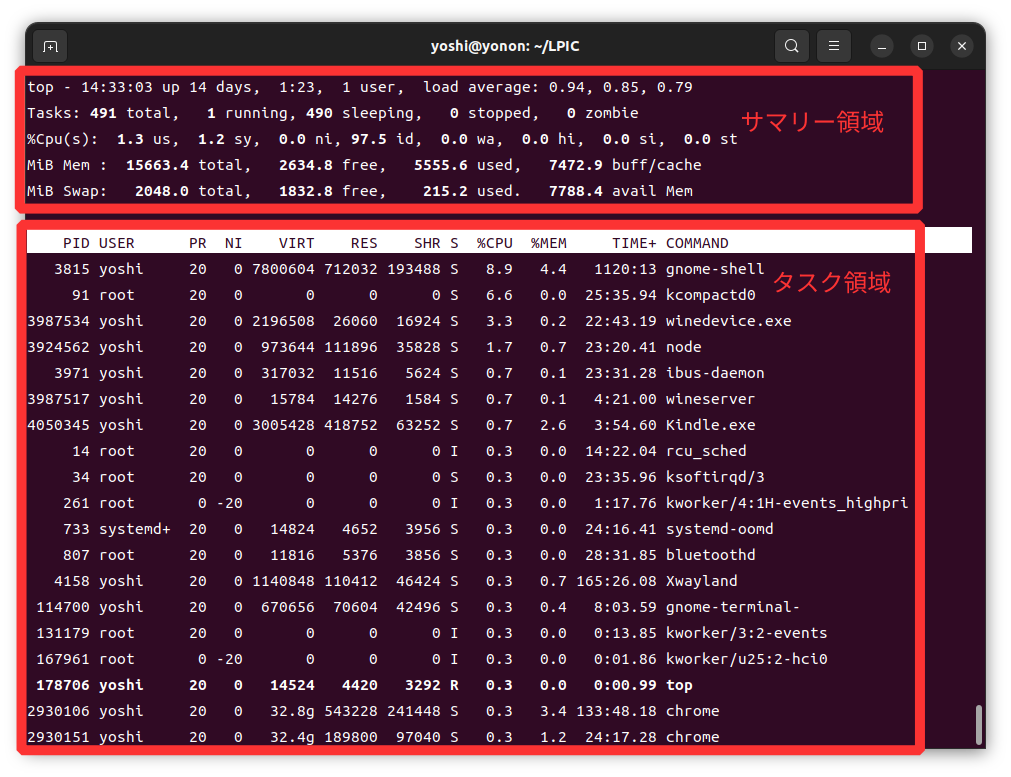The image size is (1011, 777).
Task: Click the 14:33:03 clock time
Action: coord(117,87)
